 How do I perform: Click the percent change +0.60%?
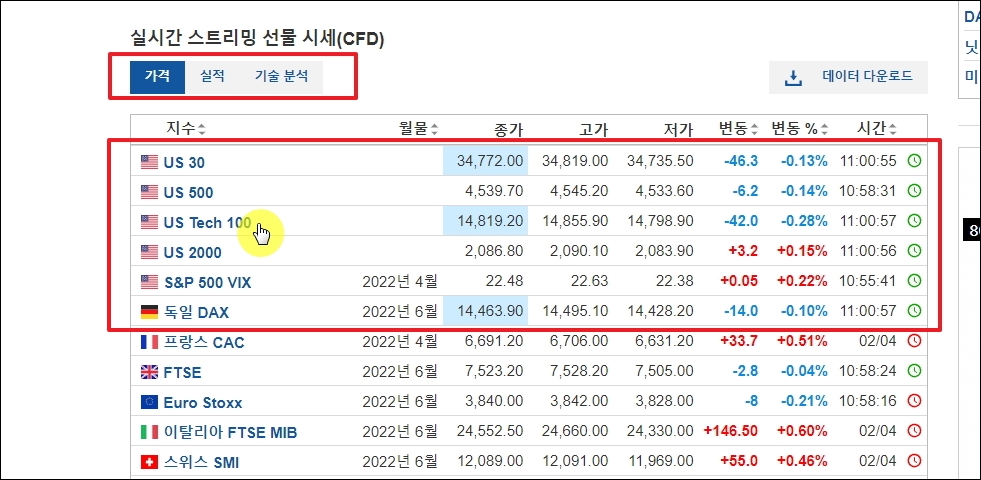click(802, 431)
